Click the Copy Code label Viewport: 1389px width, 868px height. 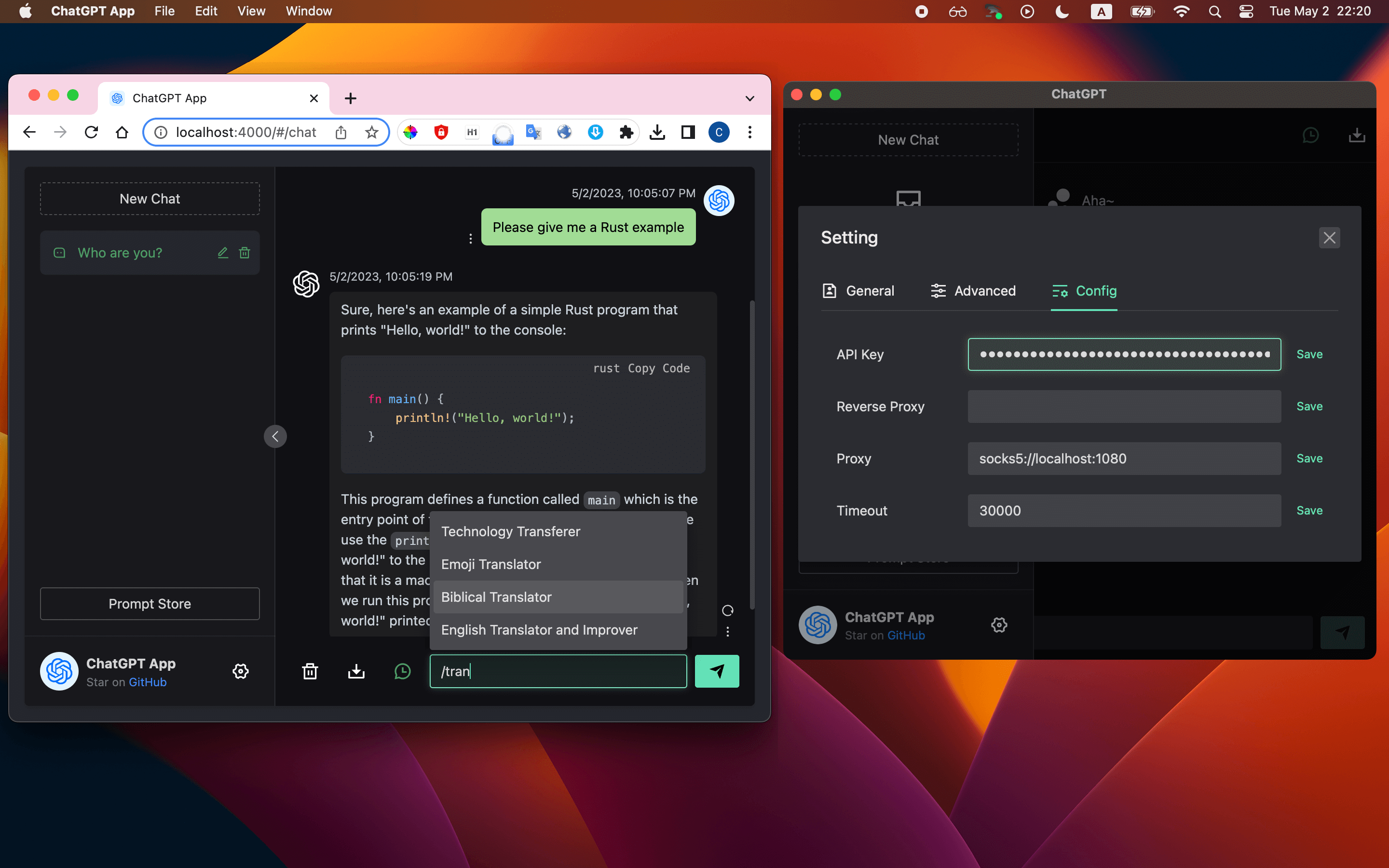tap(658, 368)
